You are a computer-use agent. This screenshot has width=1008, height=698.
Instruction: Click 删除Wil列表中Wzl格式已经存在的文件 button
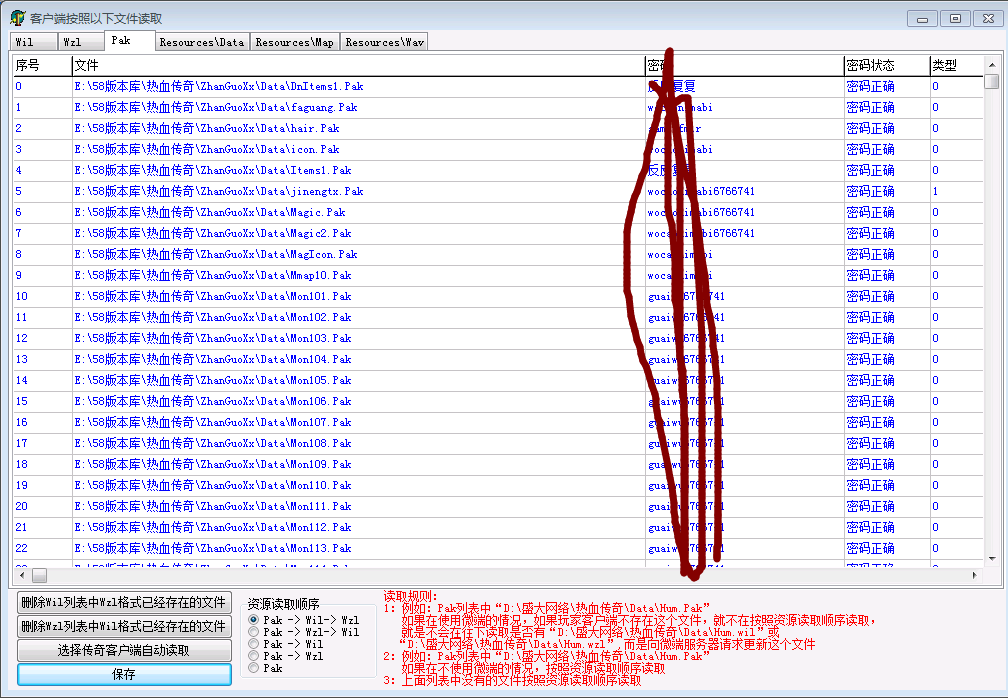[x=124, y=603]
